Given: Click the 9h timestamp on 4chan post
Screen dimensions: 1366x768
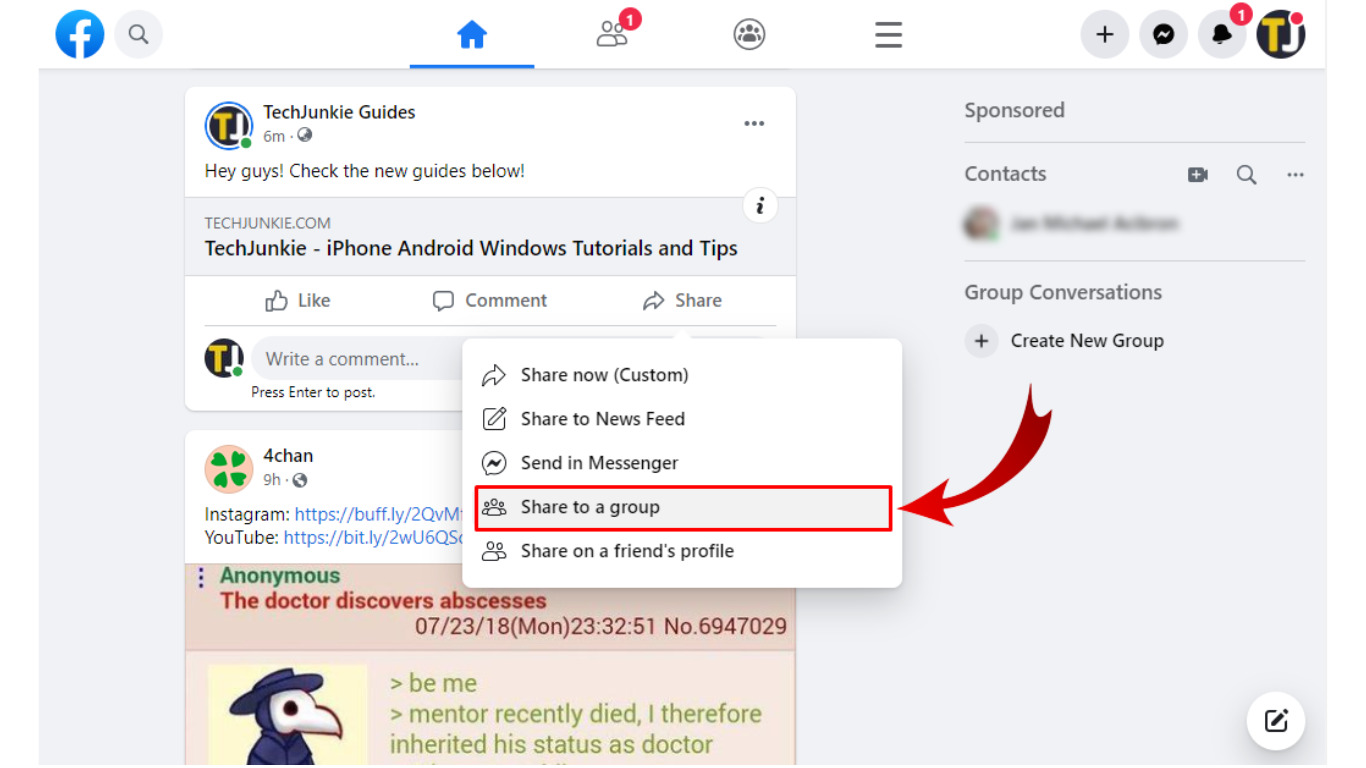Looking at the screenshot, I should coord(272,480).
